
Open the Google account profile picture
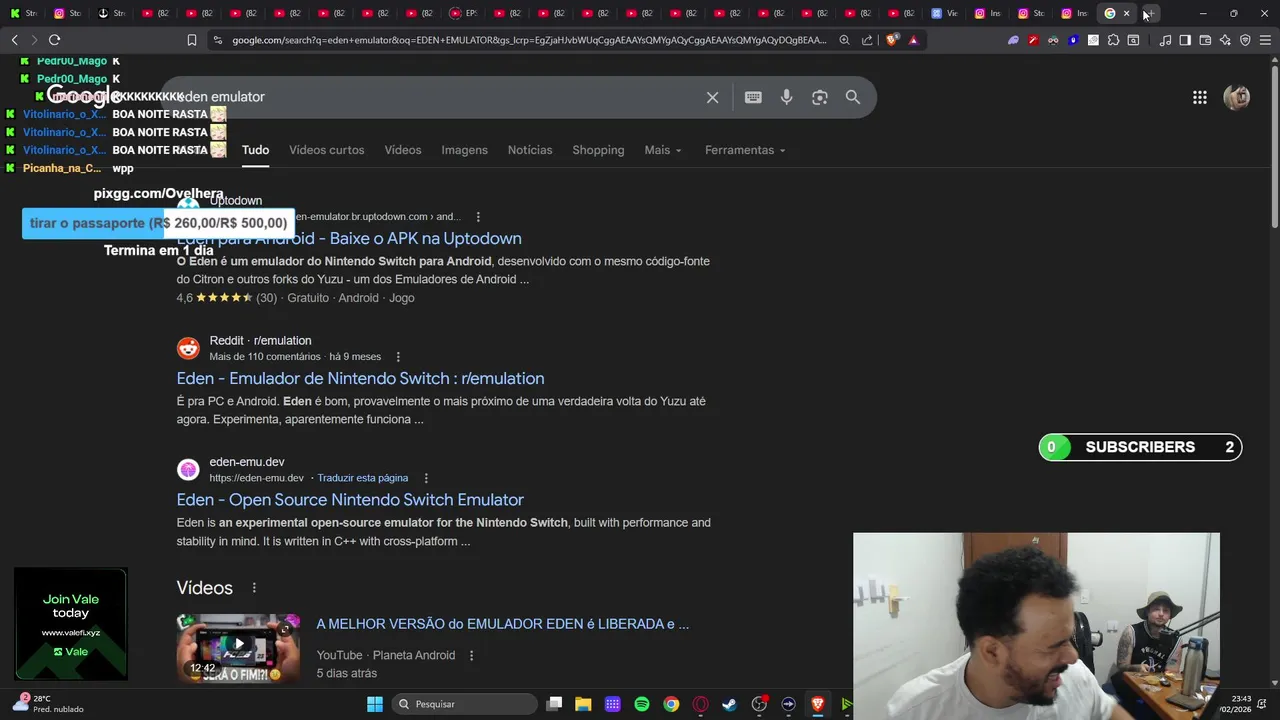pos(1237,97)
